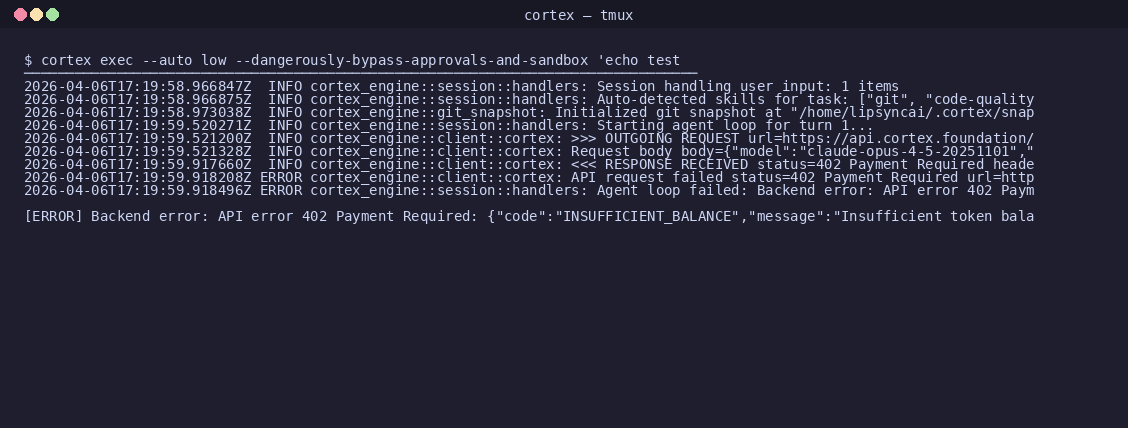Viewport: 1128px width, 428px height.
Task: Click the 'Auto-detected skills for task' log line
Action: pos(529,99)
